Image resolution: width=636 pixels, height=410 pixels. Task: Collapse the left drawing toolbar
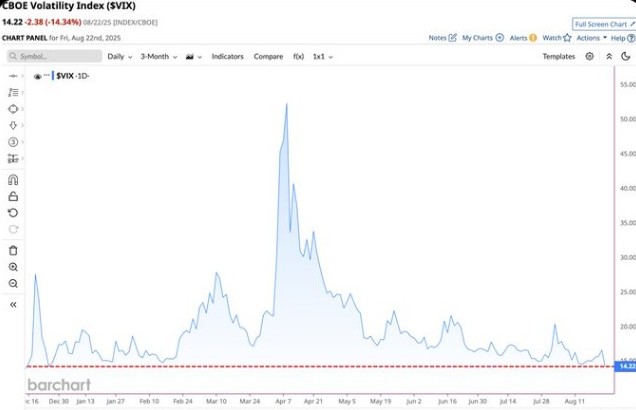point(13,304)
